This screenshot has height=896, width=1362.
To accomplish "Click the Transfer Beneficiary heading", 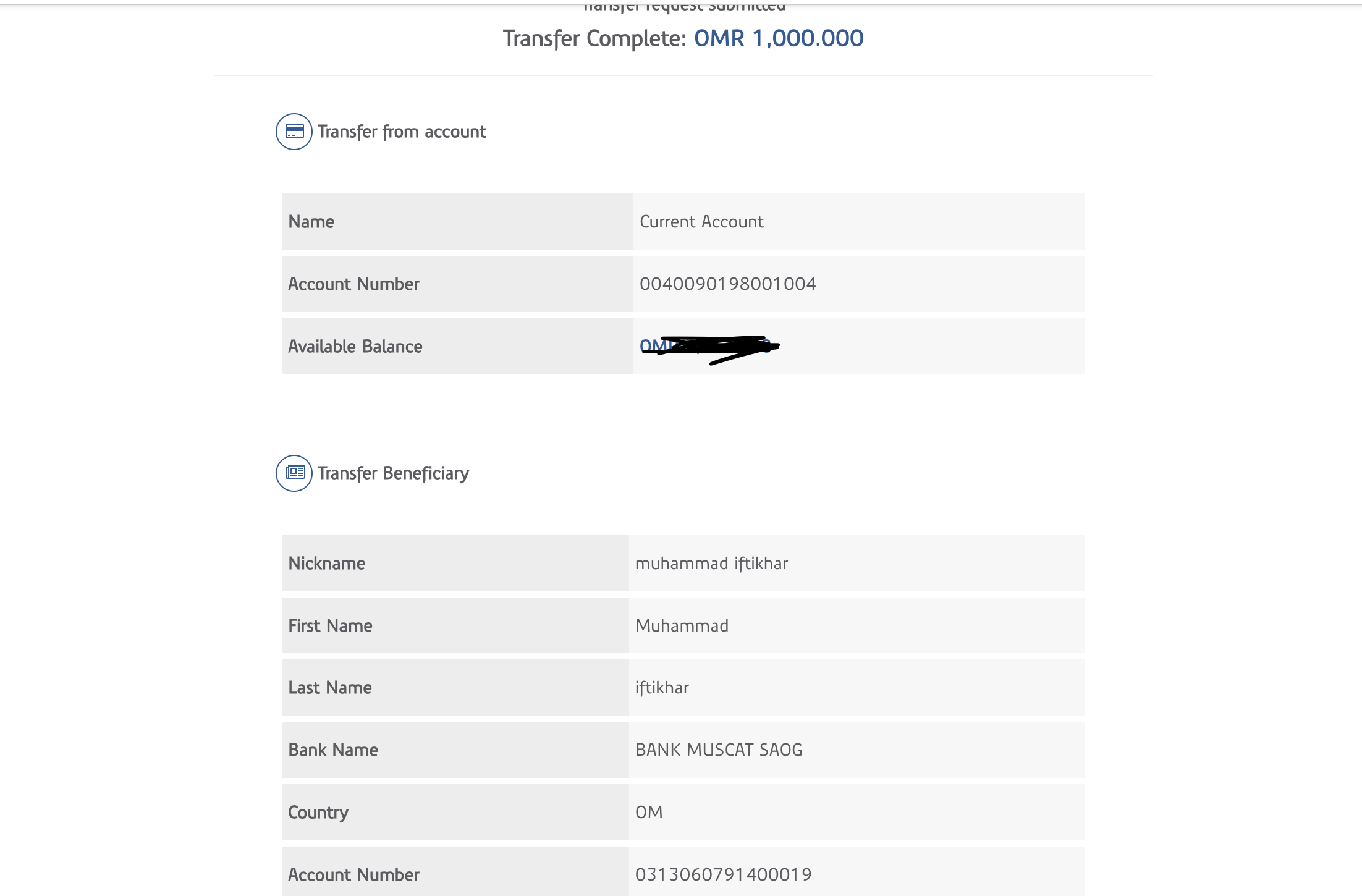I will pos(393,473).
